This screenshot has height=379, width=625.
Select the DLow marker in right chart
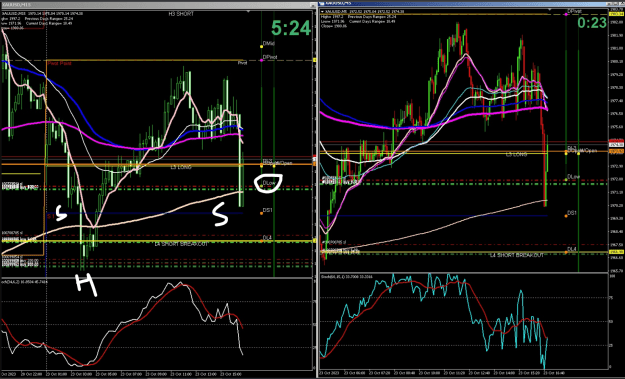point(566,180)
